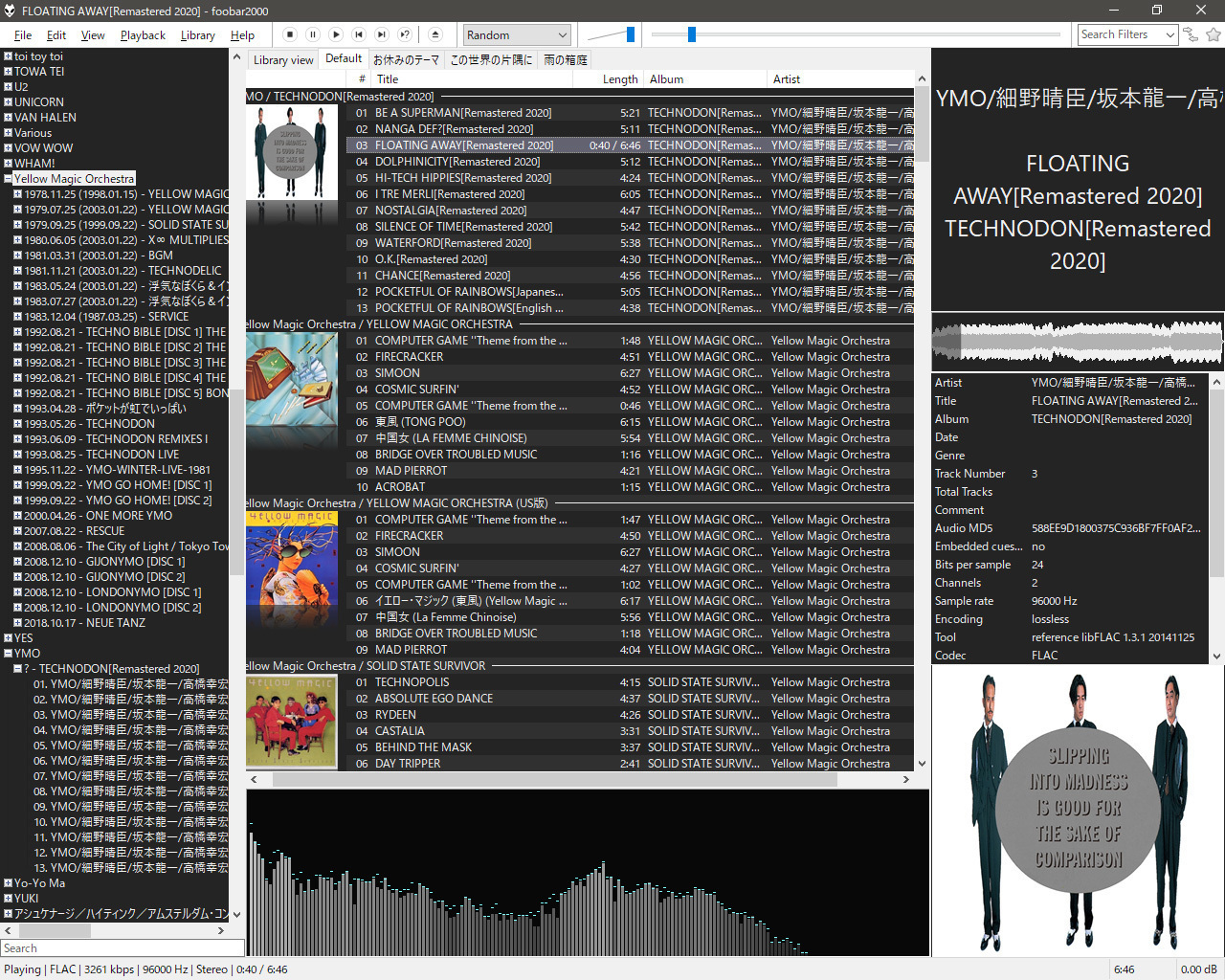Click the TECHNODON album art thumbnail
The image size is (1225, 980).
(x=292, y=153)
